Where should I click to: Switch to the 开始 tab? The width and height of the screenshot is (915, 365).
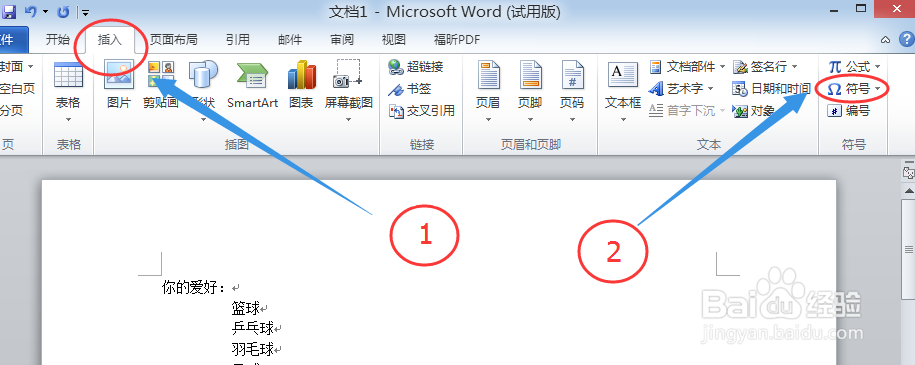(x=57, y=39)
